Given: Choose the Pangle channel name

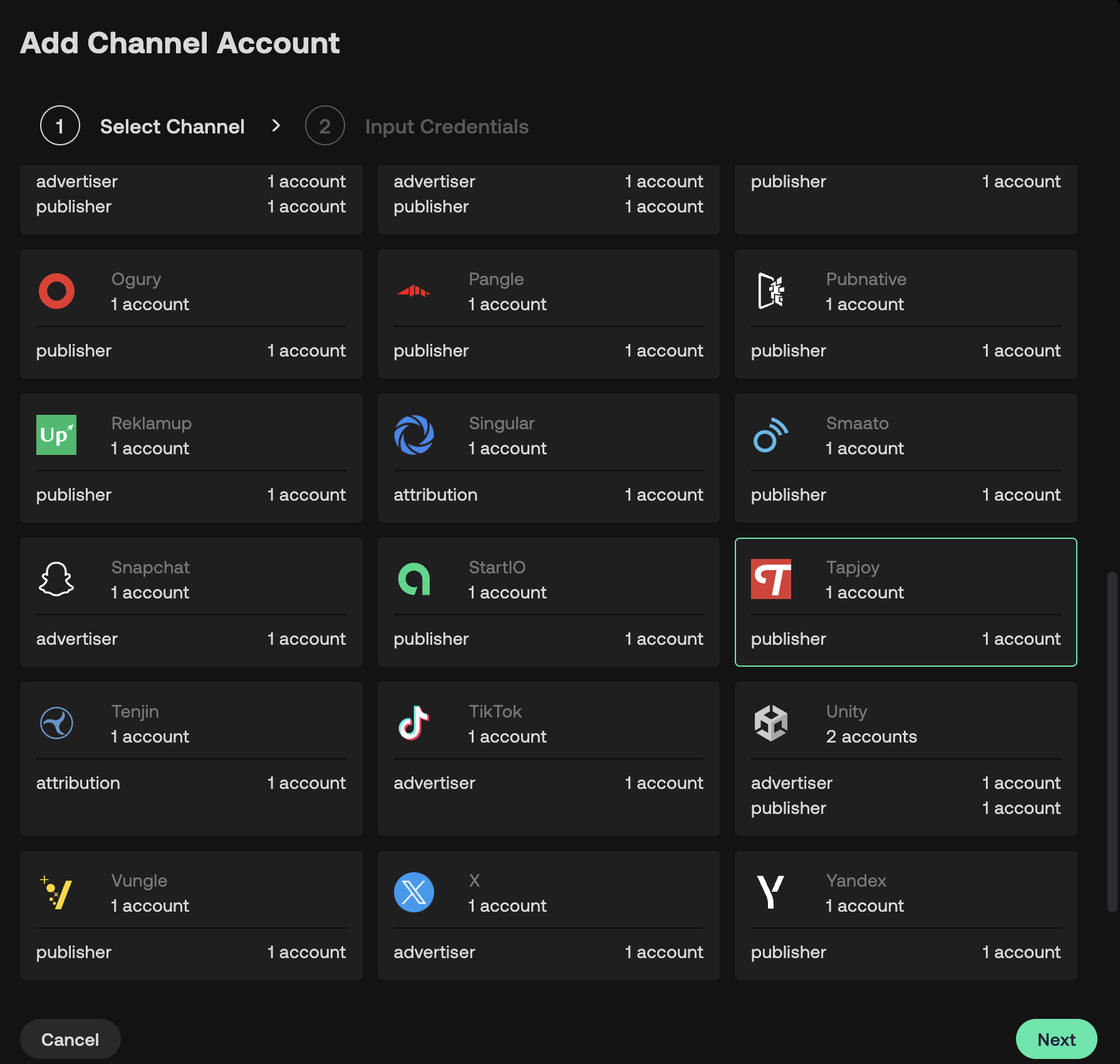Looking at the screenshot, I should (x=496, y=279).
